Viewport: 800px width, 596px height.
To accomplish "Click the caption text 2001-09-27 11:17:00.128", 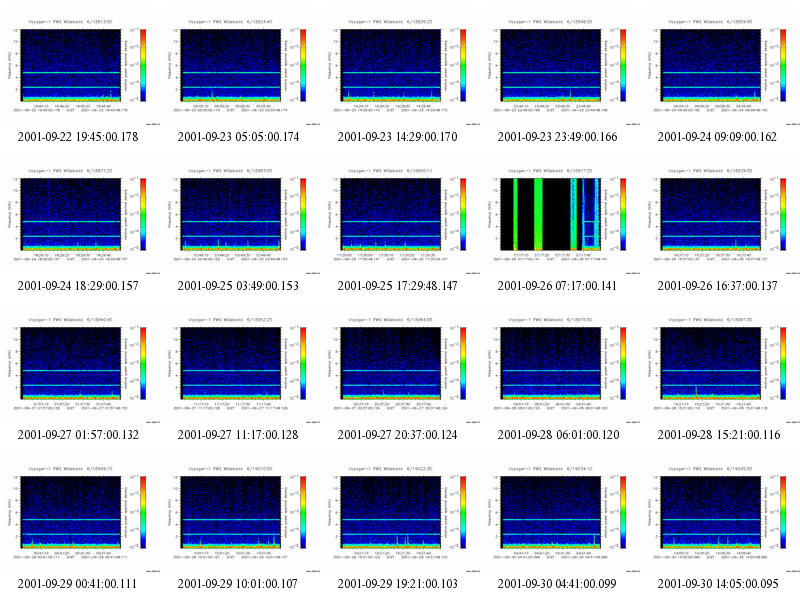I will 238,435.
